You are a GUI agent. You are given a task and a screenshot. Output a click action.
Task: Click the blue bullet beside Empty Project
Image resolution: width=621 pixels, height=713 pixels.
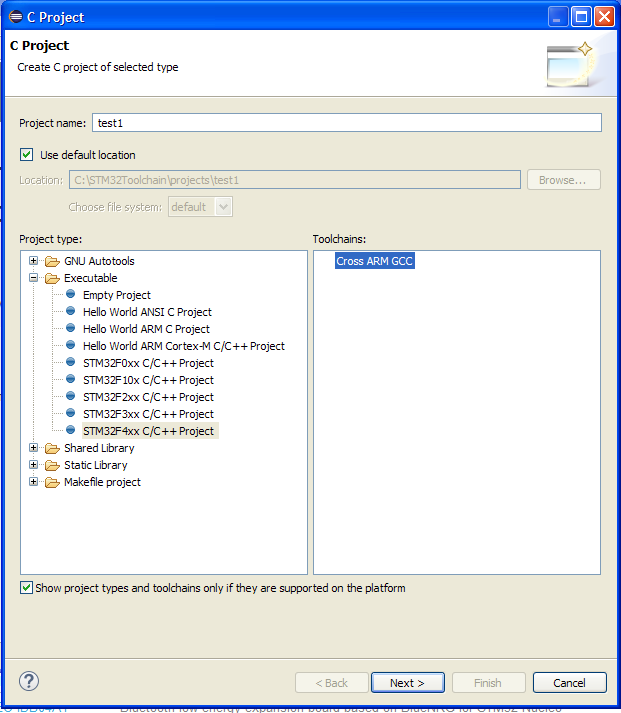point(70,294)
